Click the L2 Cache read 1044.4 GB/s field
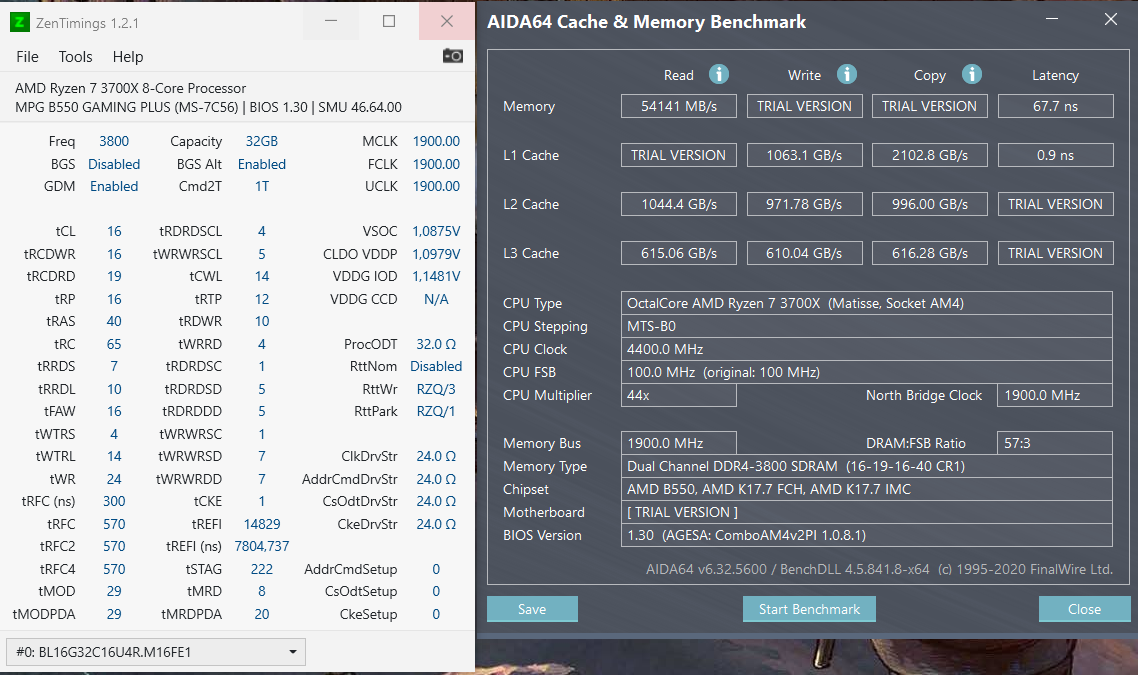Image resolution: width=1138 pixels, height=675 pixels. click(679, 204)
